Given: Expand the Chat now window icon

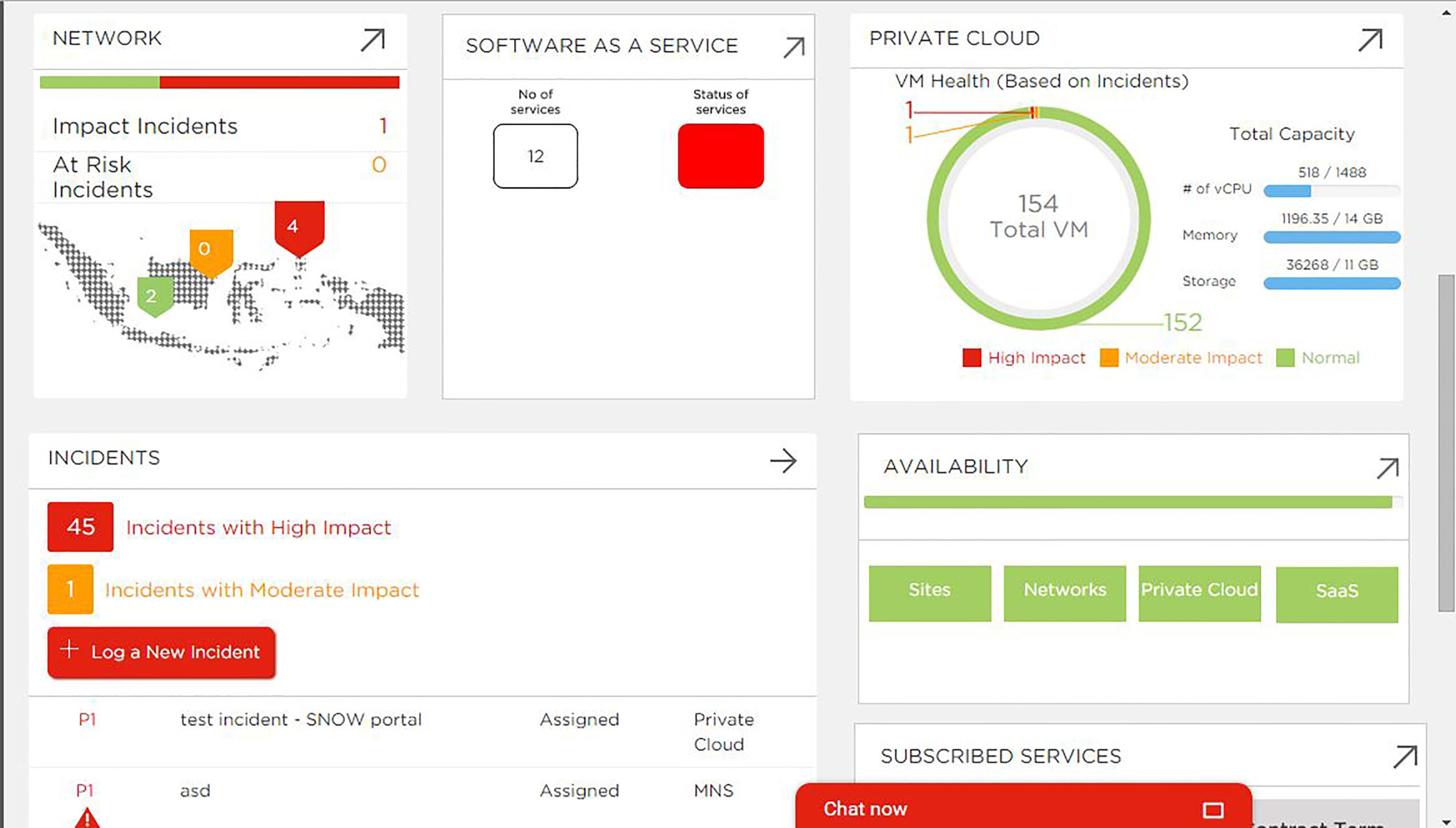Looking at the screenshot, I should tap(1213, 810).
